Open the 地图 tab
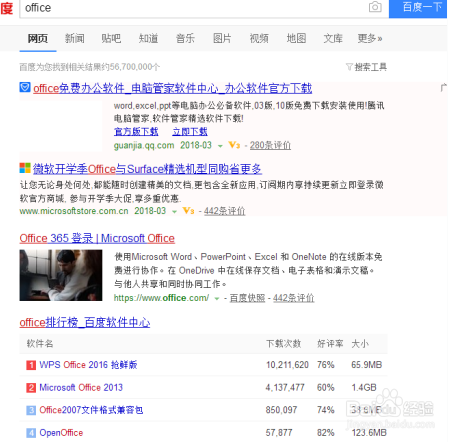This screenshot has height=442, width=463. pos(296,38)
